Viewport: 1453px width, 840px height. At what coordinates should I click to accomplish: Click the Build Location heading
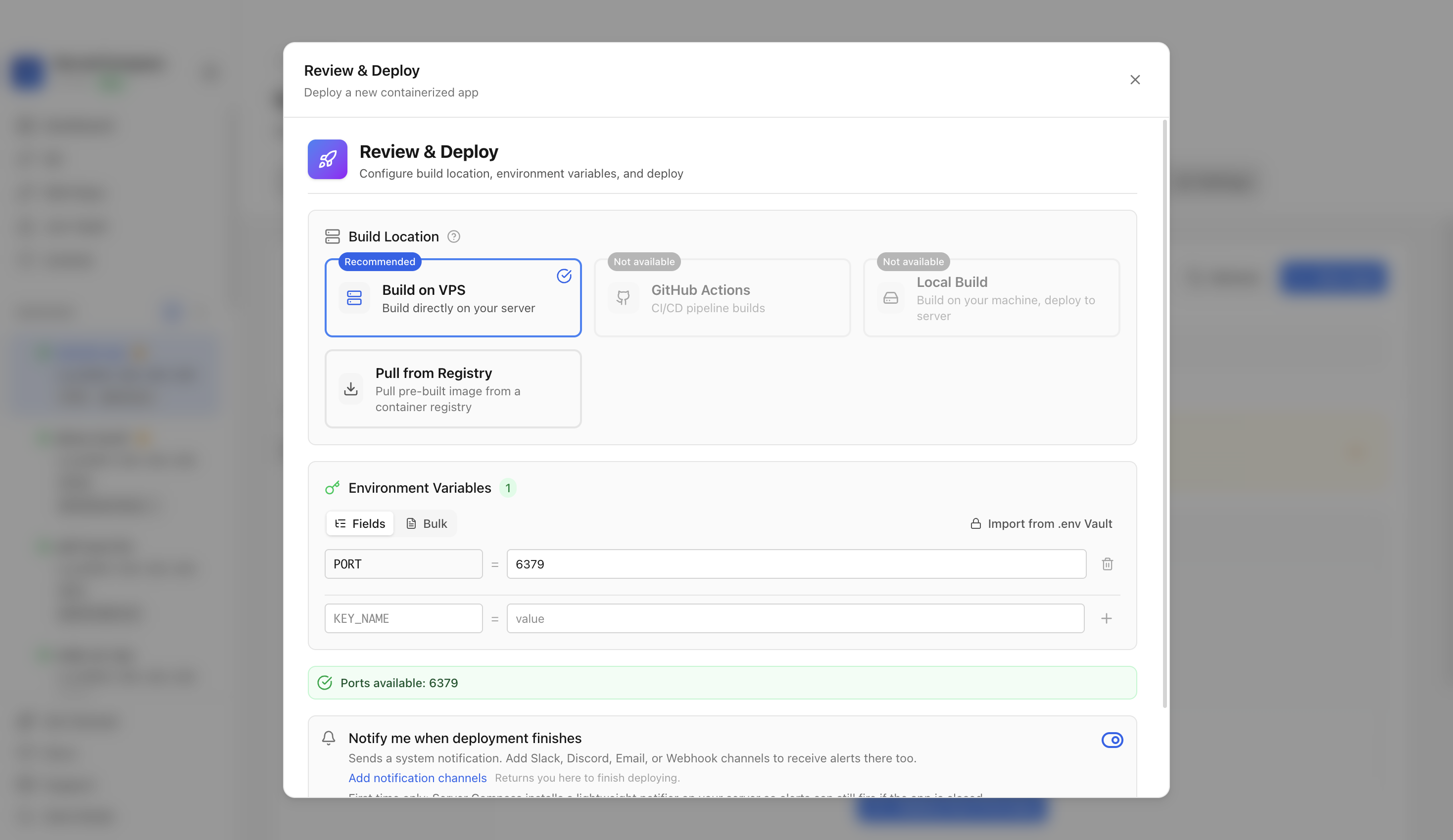coord(393,236)
